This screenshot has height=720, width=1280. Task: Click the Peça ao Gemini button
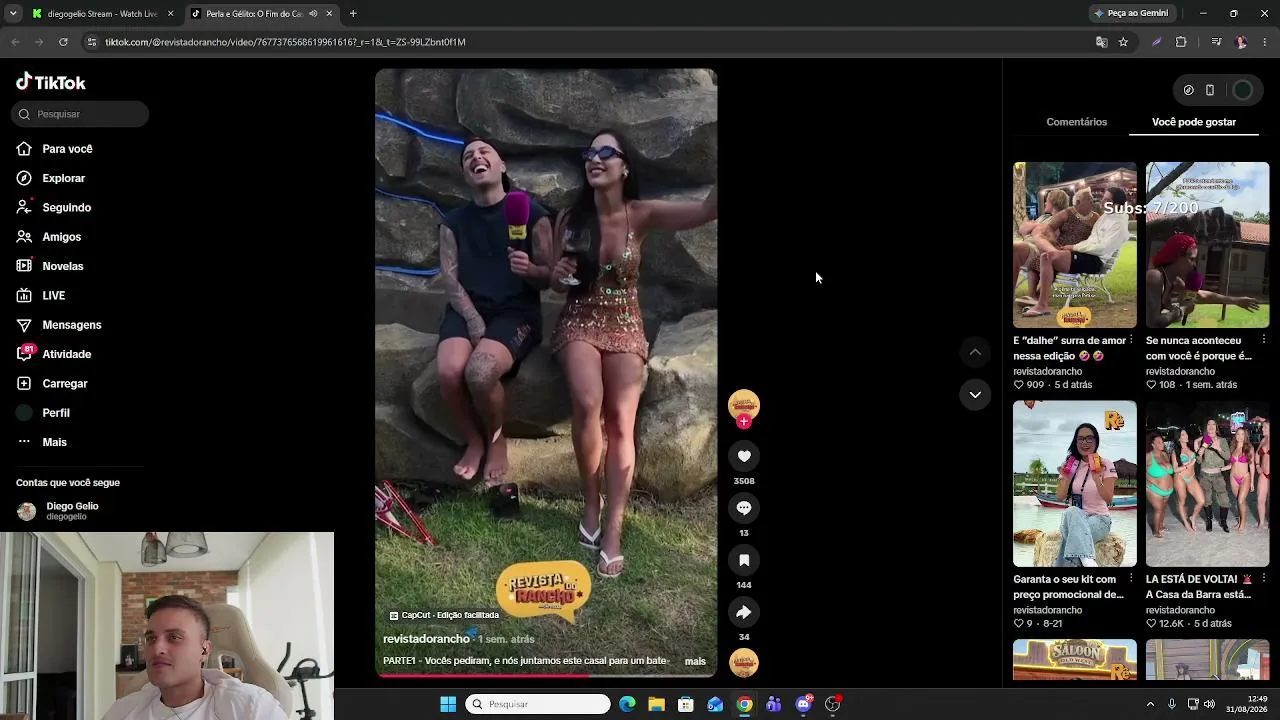pyautogui.click(x=1131, y=13)
